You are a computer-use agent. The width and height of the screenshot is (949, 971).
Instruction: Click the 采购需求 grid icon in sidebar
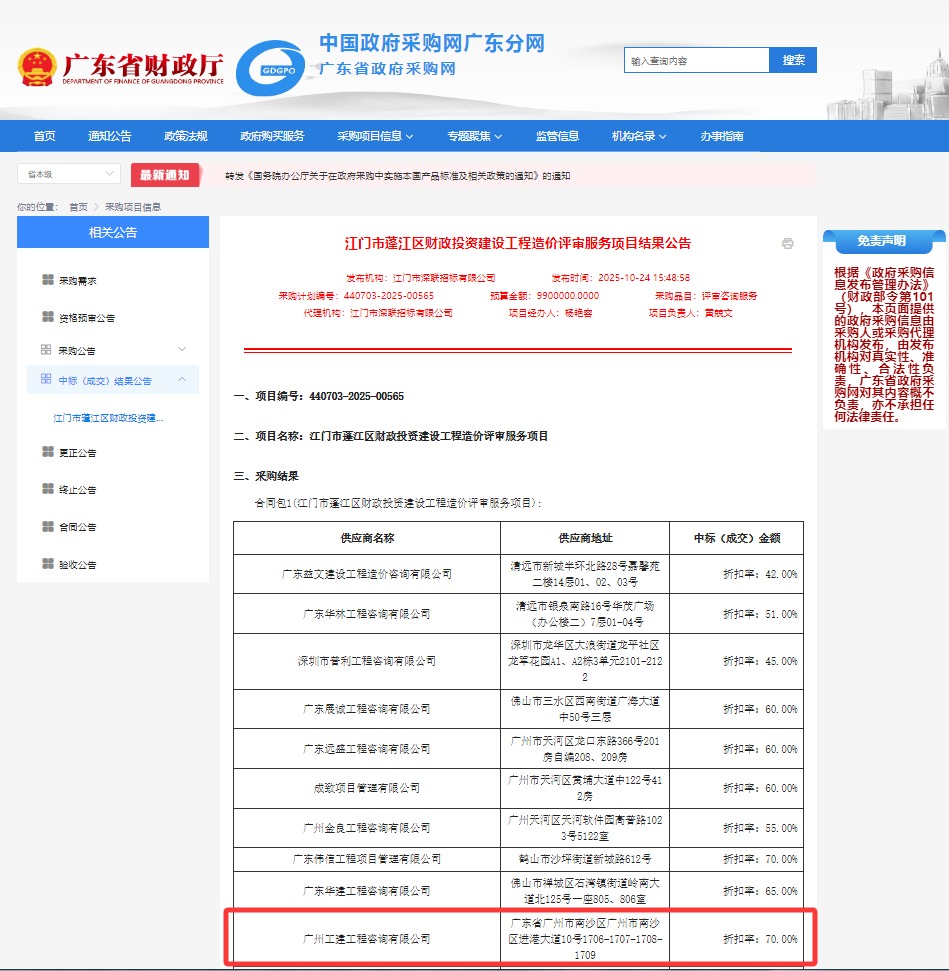pos(47,280)
